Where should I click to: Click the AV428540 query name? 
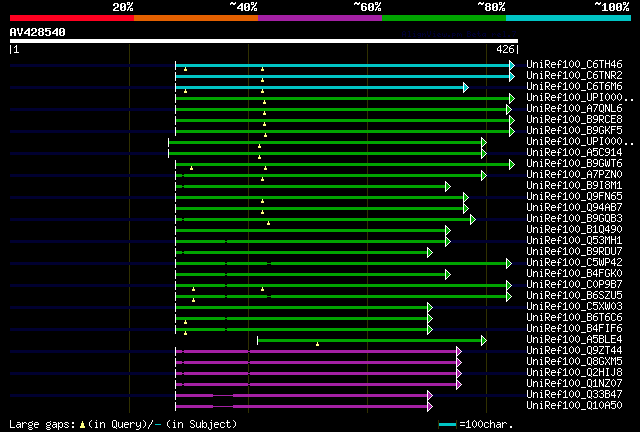38,32
